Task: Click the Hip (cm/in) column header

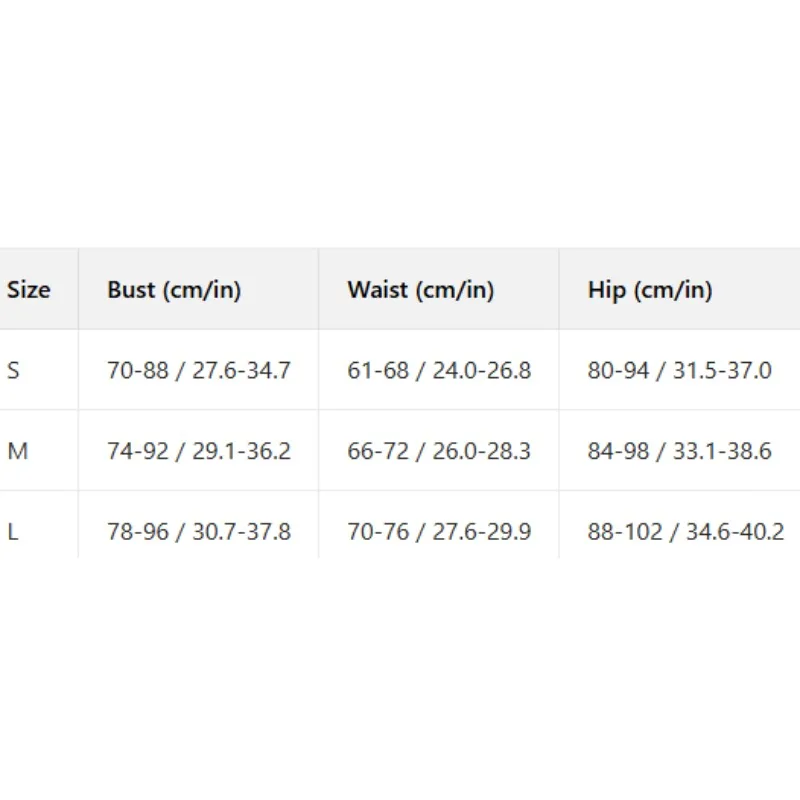Action: [x=650, y=290]
